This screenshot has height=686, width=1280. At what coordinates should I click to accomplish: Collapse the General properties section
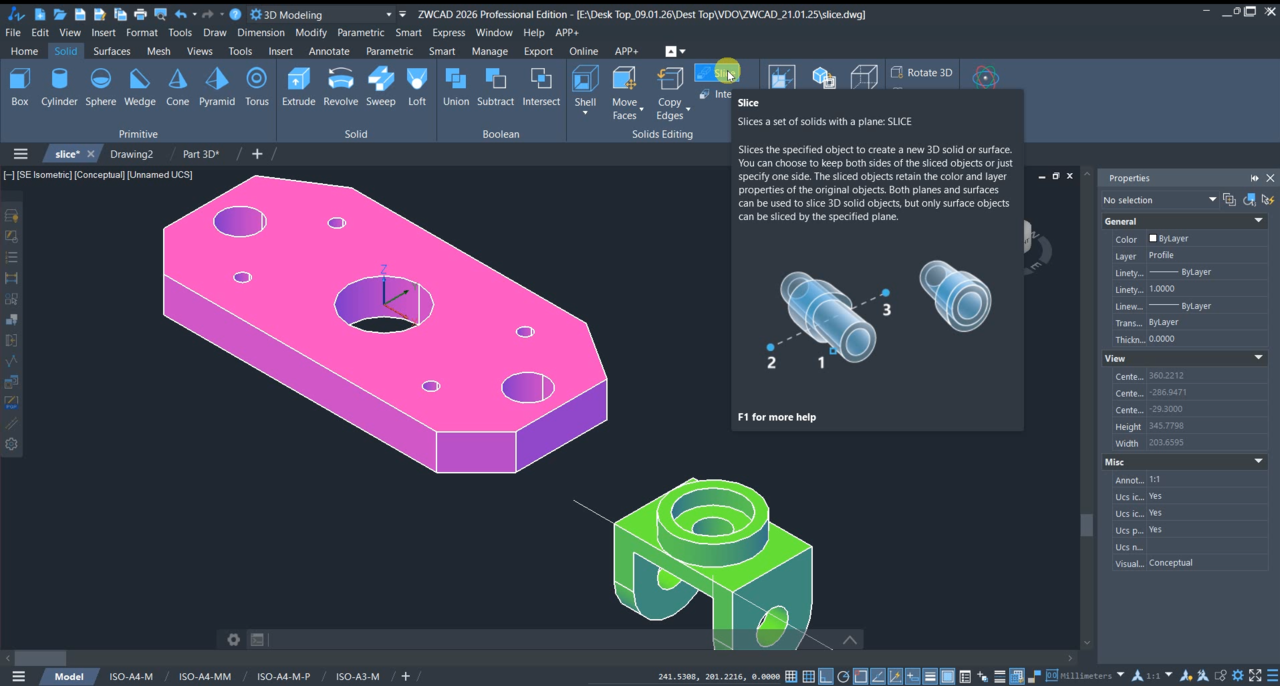pyautogui.click(x=1258, y=221)
